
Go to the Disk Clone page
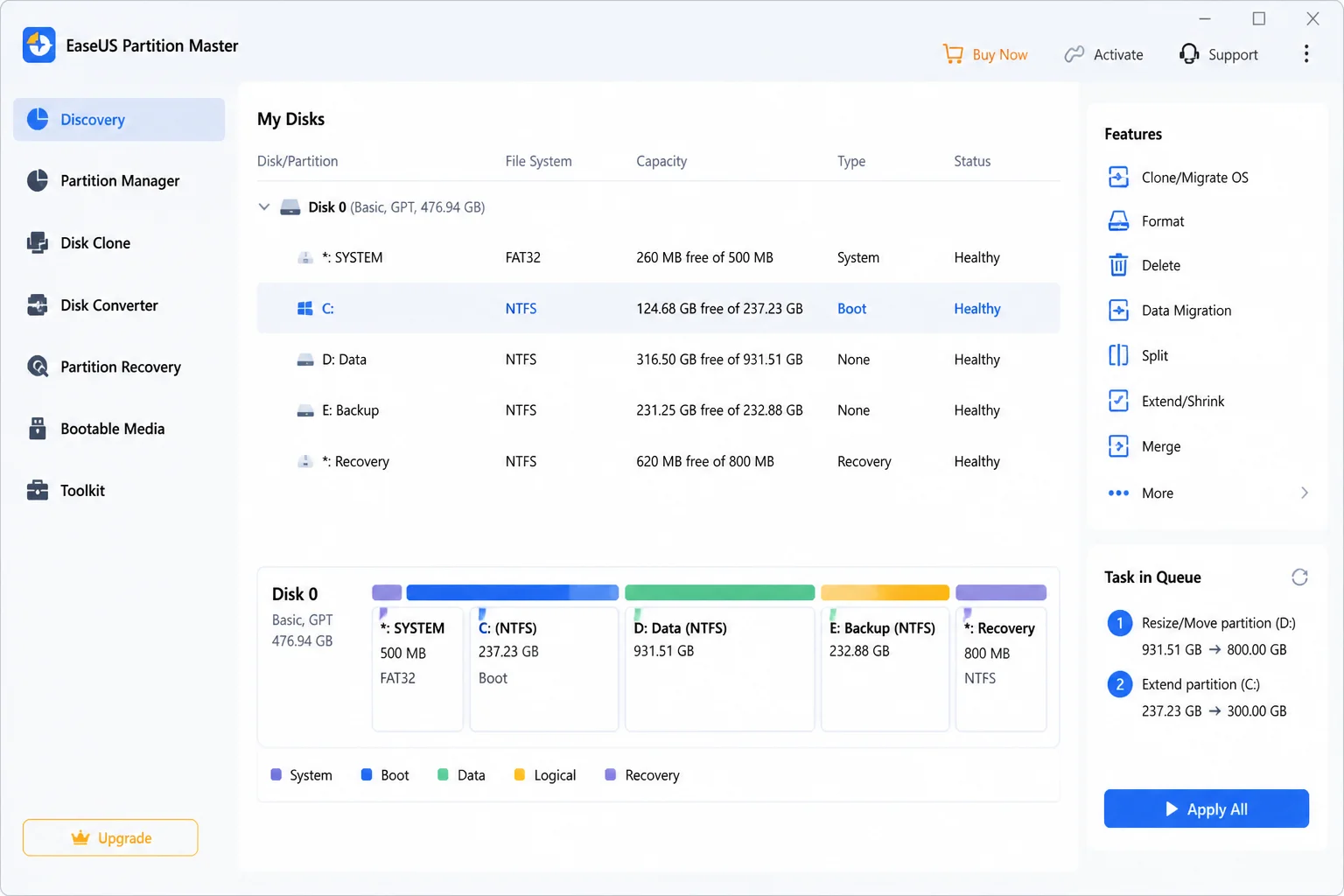coord(119,242)
